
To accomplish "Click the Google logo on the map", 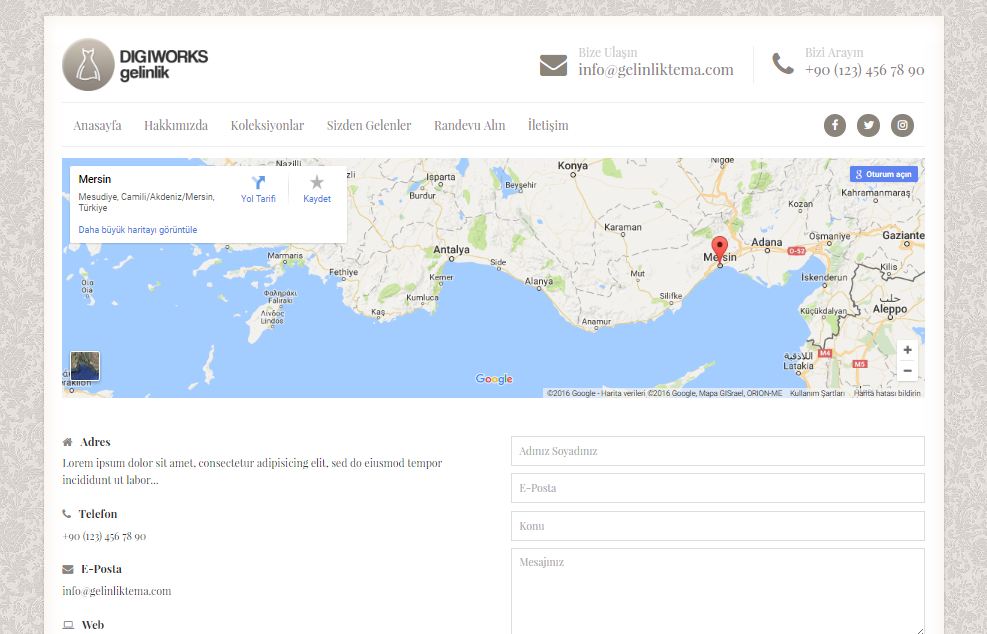I will [494, 379].
